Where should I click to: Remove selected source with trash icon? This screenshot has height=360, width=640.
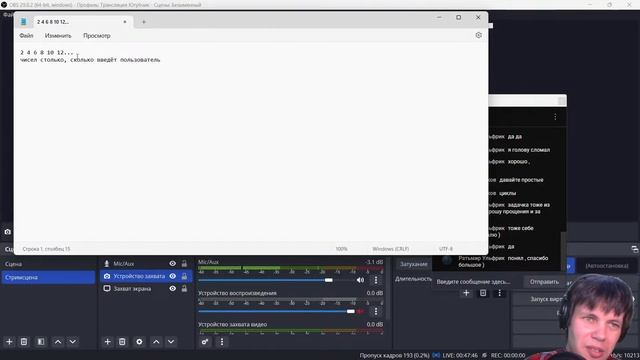[x=122, y=342]
